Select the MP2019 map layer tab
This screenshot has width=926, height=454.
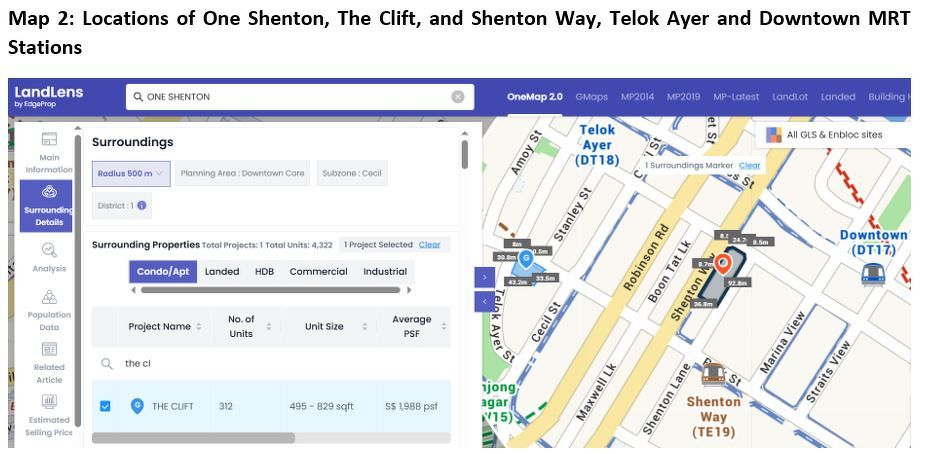click(x=683, y=97)
